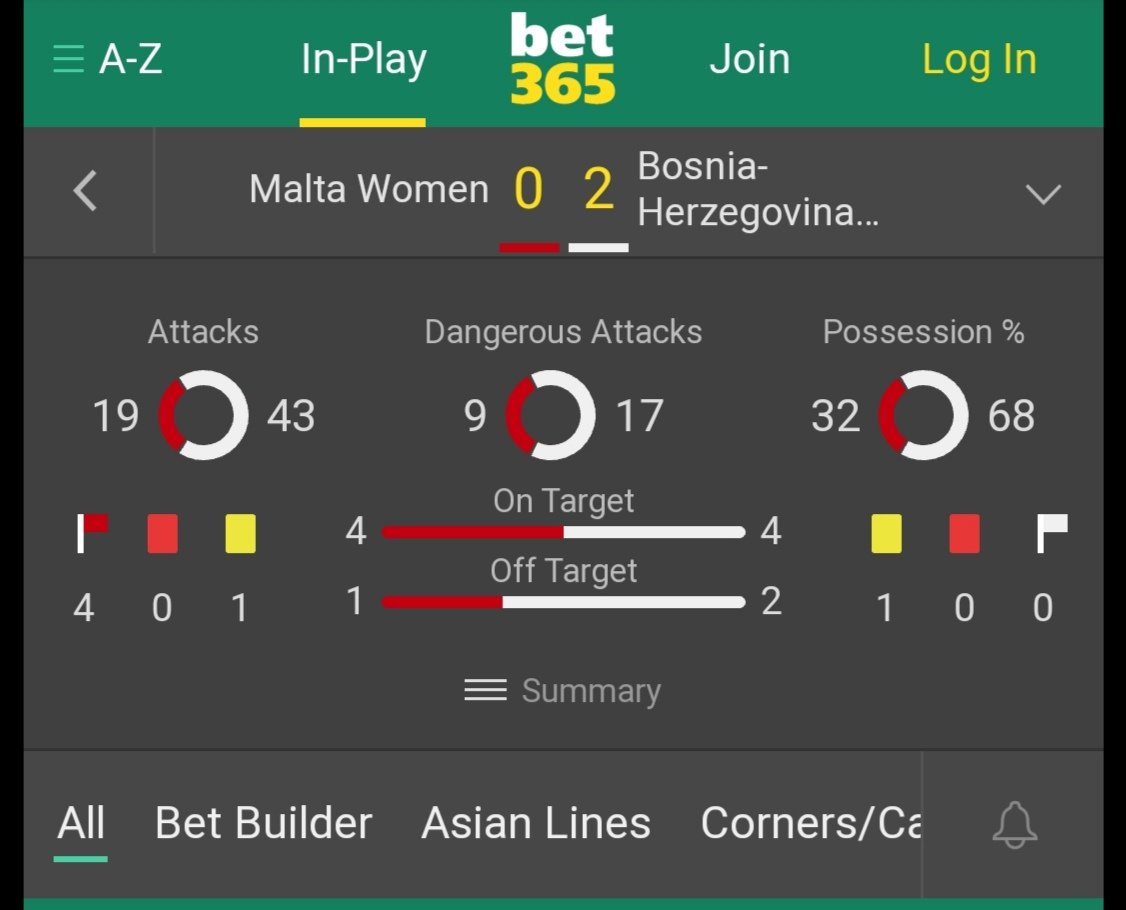
Task: Switch to the In-Play tab
Action: 363,60
